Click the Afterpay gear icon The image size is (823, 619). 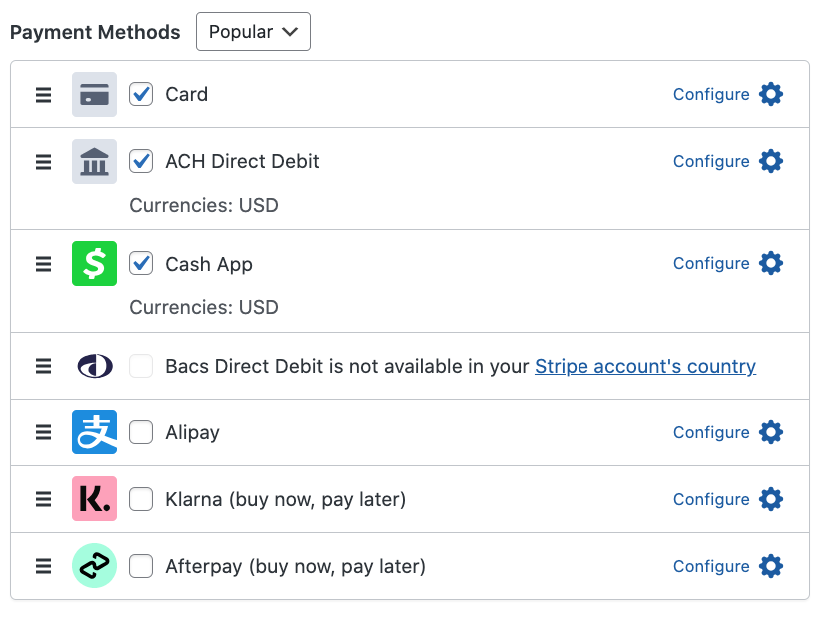pyautogui.click(x=770, y=566)
